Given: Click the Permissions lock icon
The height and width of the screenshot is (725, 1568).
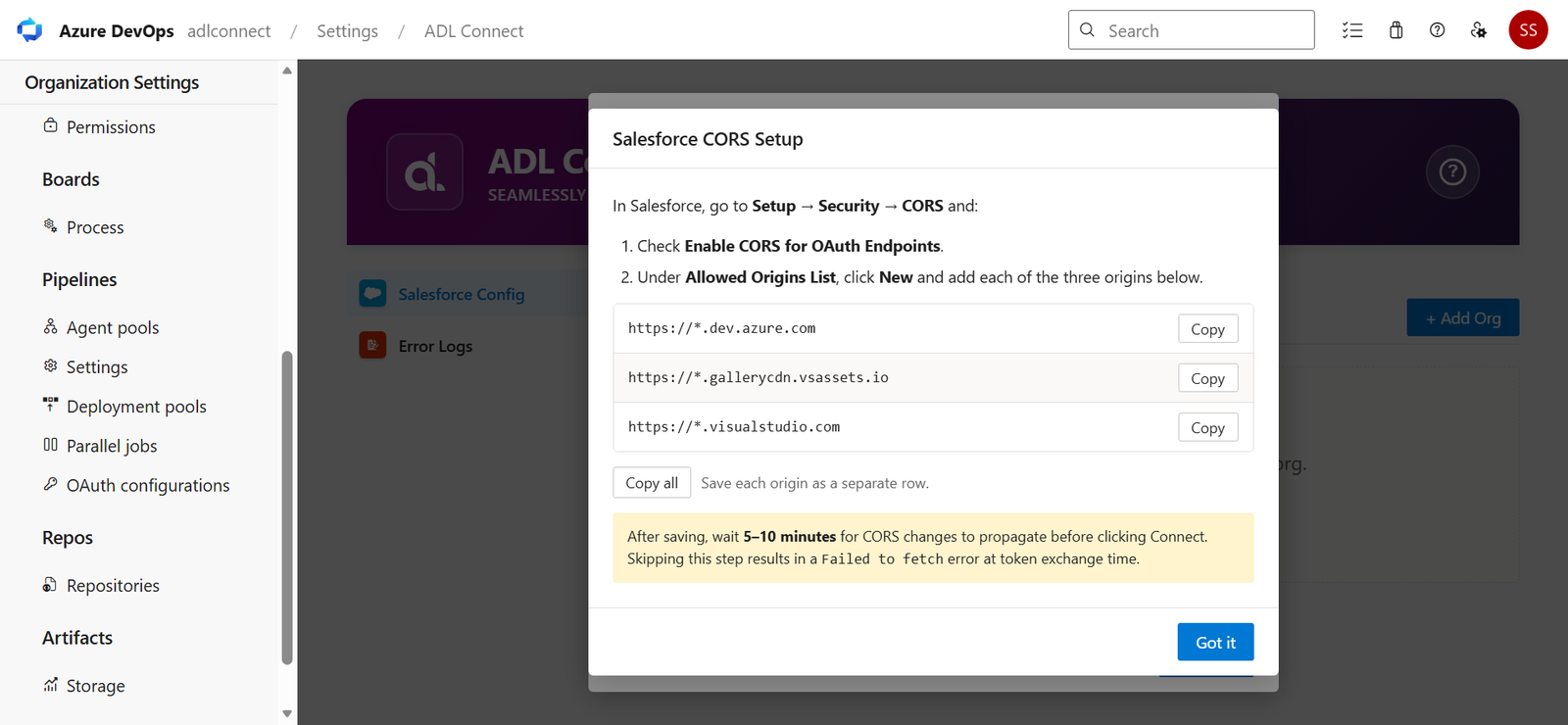Looking at the screenshot, I should pos(50,125).
